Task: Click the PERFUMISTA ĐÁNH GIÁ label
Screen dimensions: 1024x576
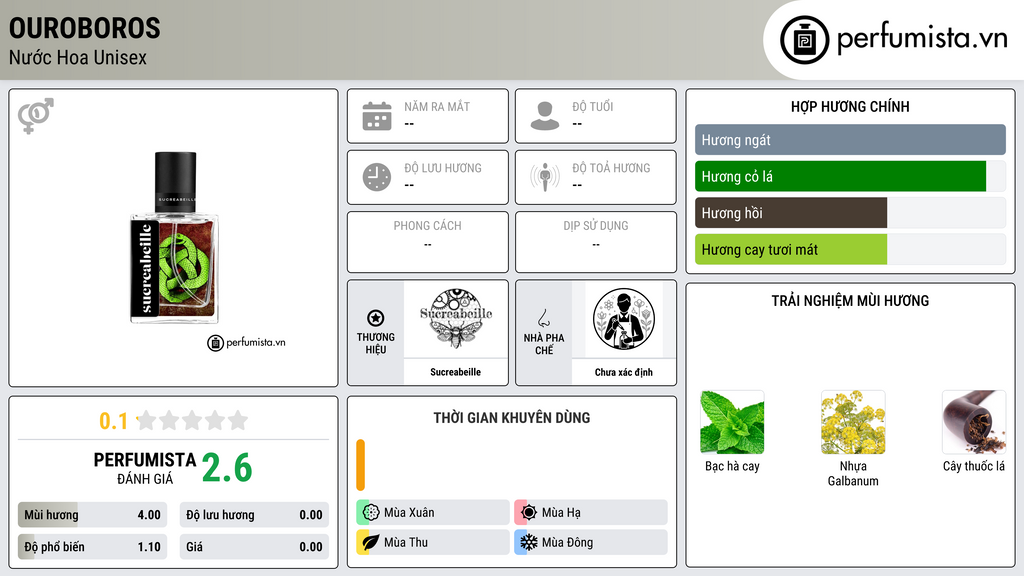Action: tap(144, 468)
